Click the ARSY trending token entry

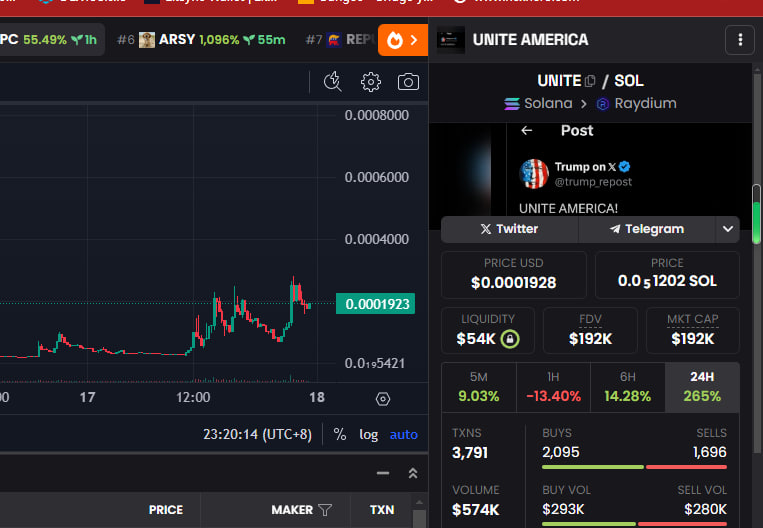201,40
